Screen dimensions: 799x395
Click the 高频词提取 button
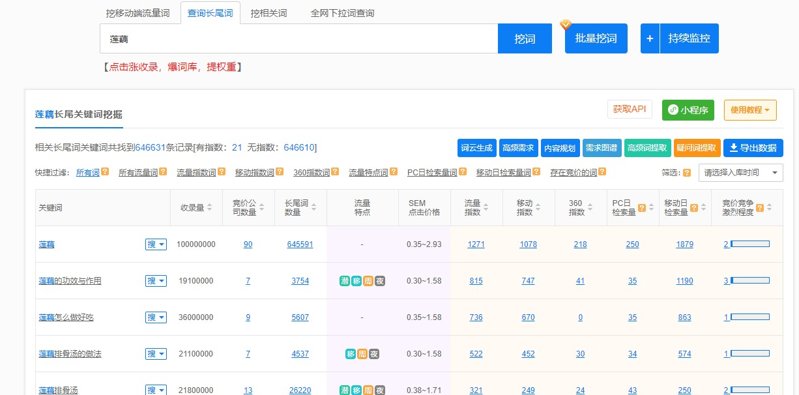tap(648, 148)
